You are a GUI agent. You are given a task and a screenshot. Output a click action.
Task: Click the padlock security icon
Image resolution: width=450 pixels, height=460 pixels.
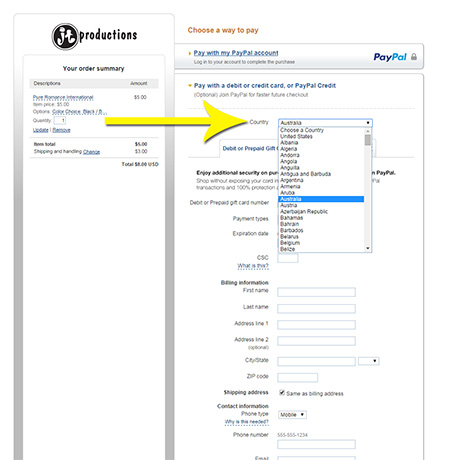click(414, 57)
